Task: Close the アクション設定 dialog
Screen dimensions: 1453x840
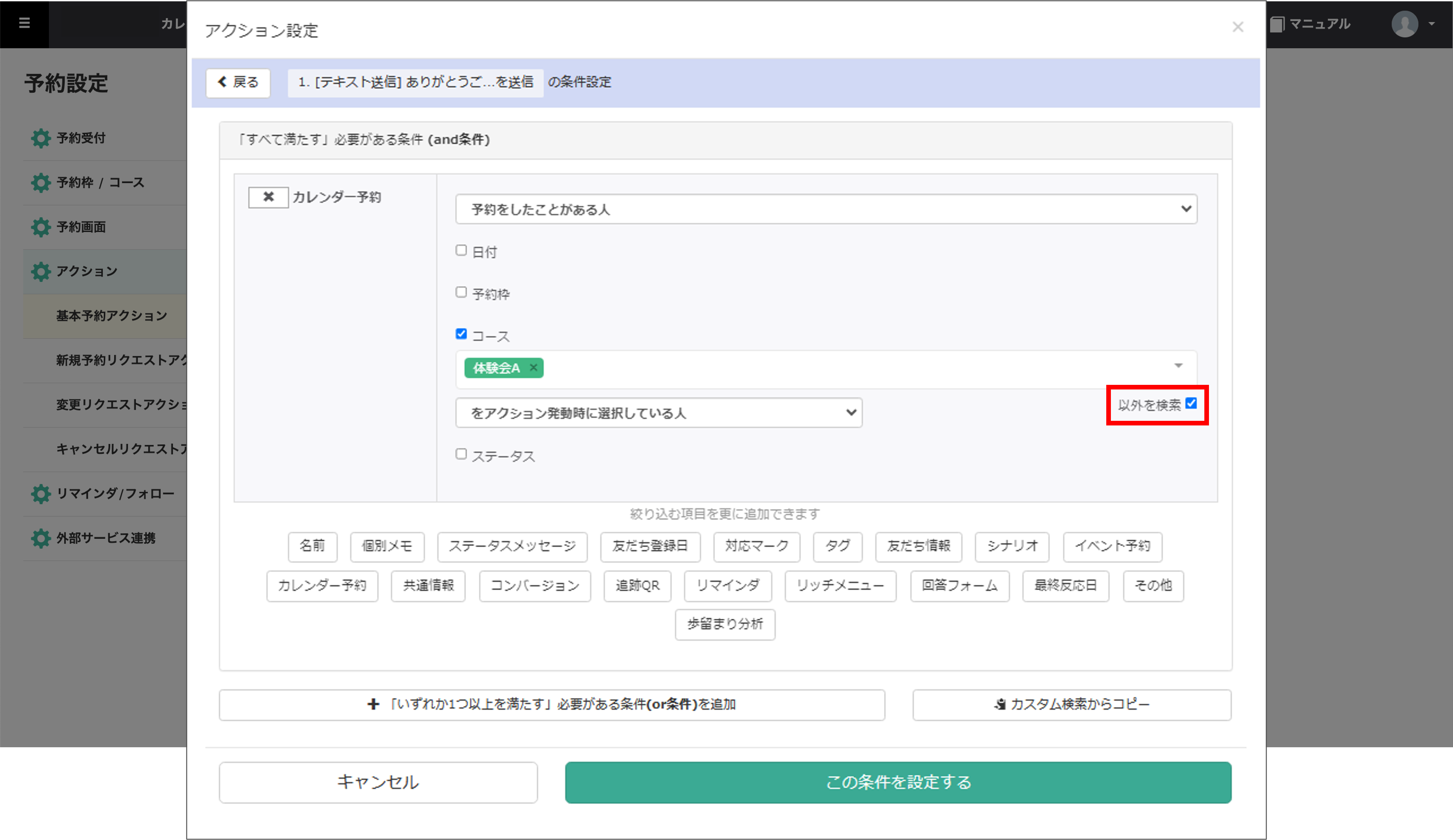Action: point(1237,27)
